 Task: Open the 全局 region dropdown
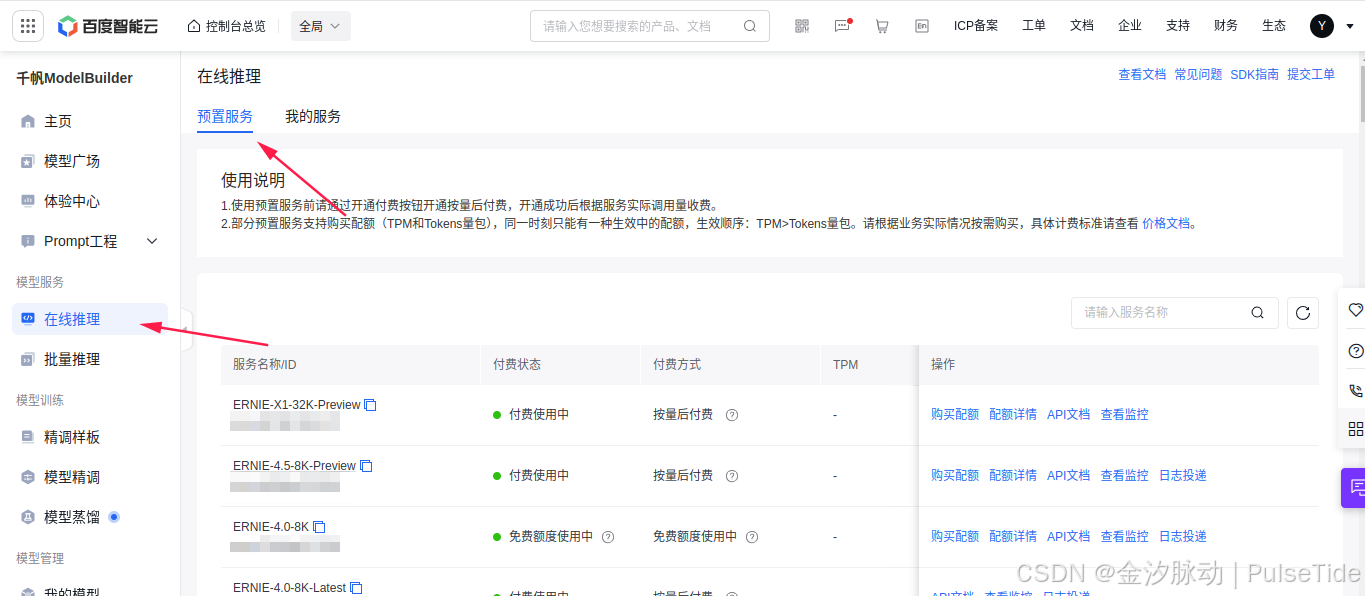pyautogui.click(x=321, y=26)
